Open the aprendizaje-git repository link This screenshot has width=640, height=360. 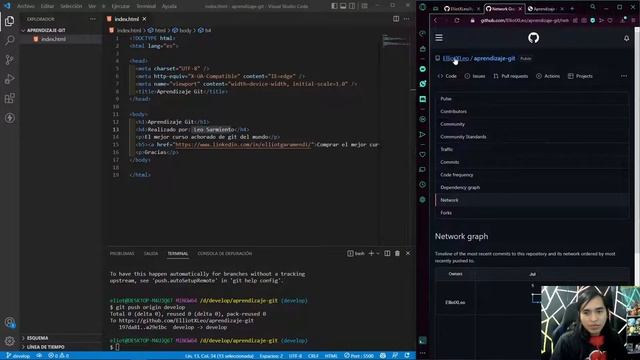tap(494, 58)
